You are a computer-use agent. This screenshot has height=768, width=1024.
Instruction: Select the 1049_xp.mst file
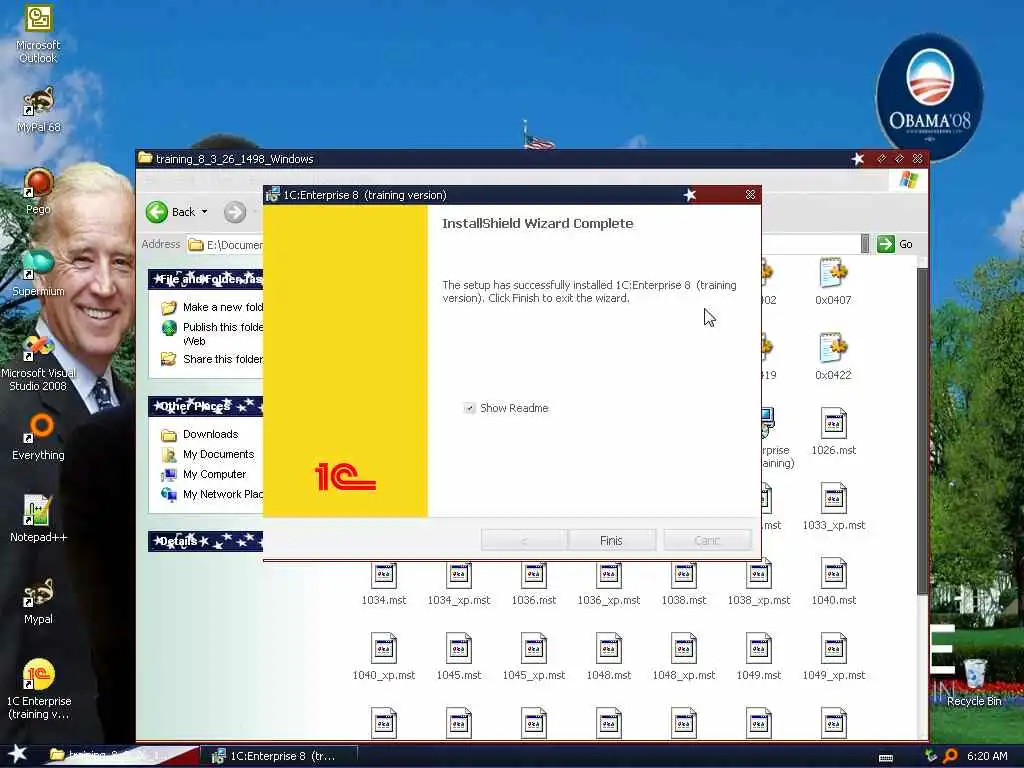833,657
